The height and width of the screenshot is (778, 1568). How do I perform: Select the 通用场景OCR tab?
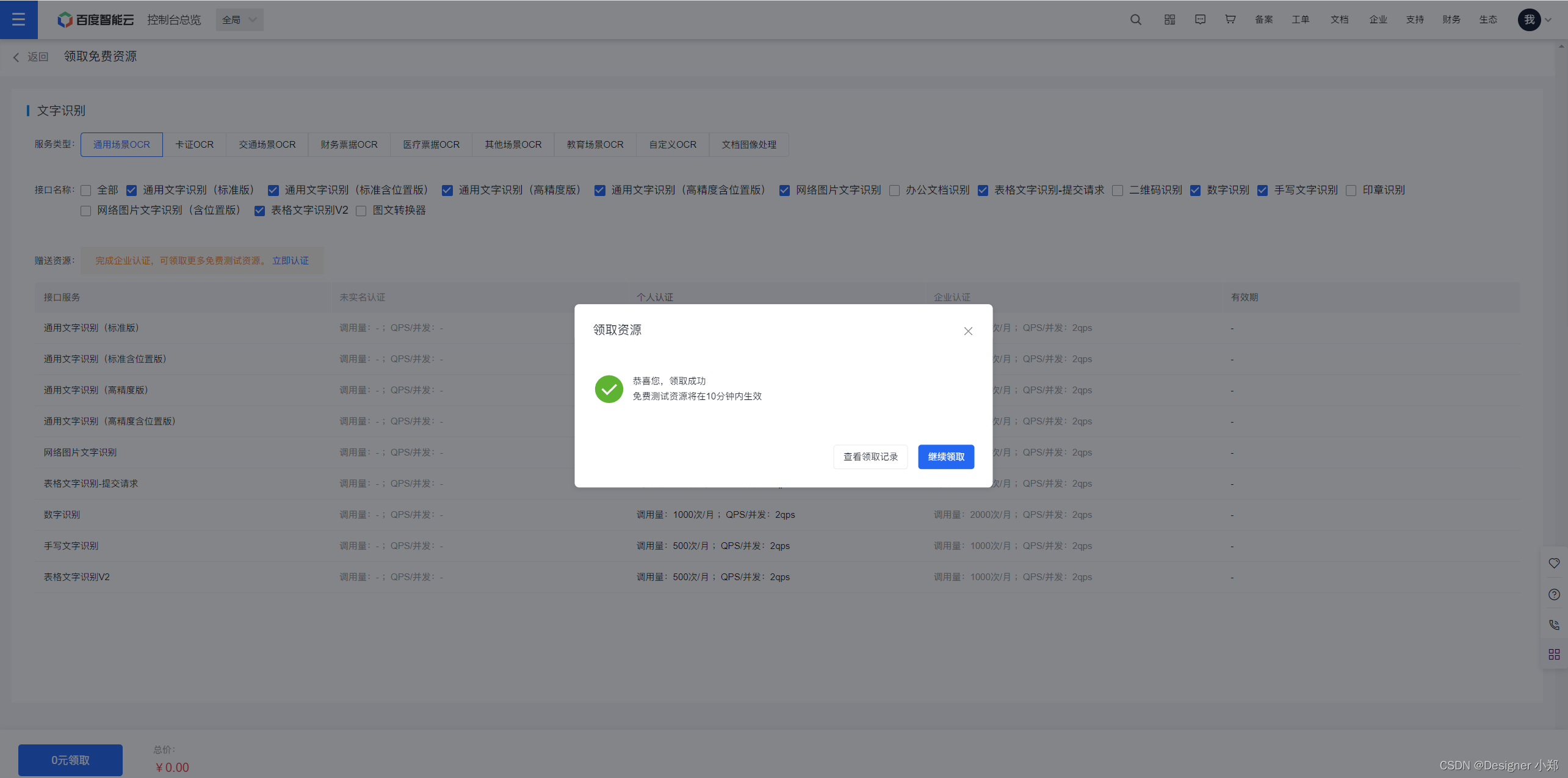[x=121, y=145]
